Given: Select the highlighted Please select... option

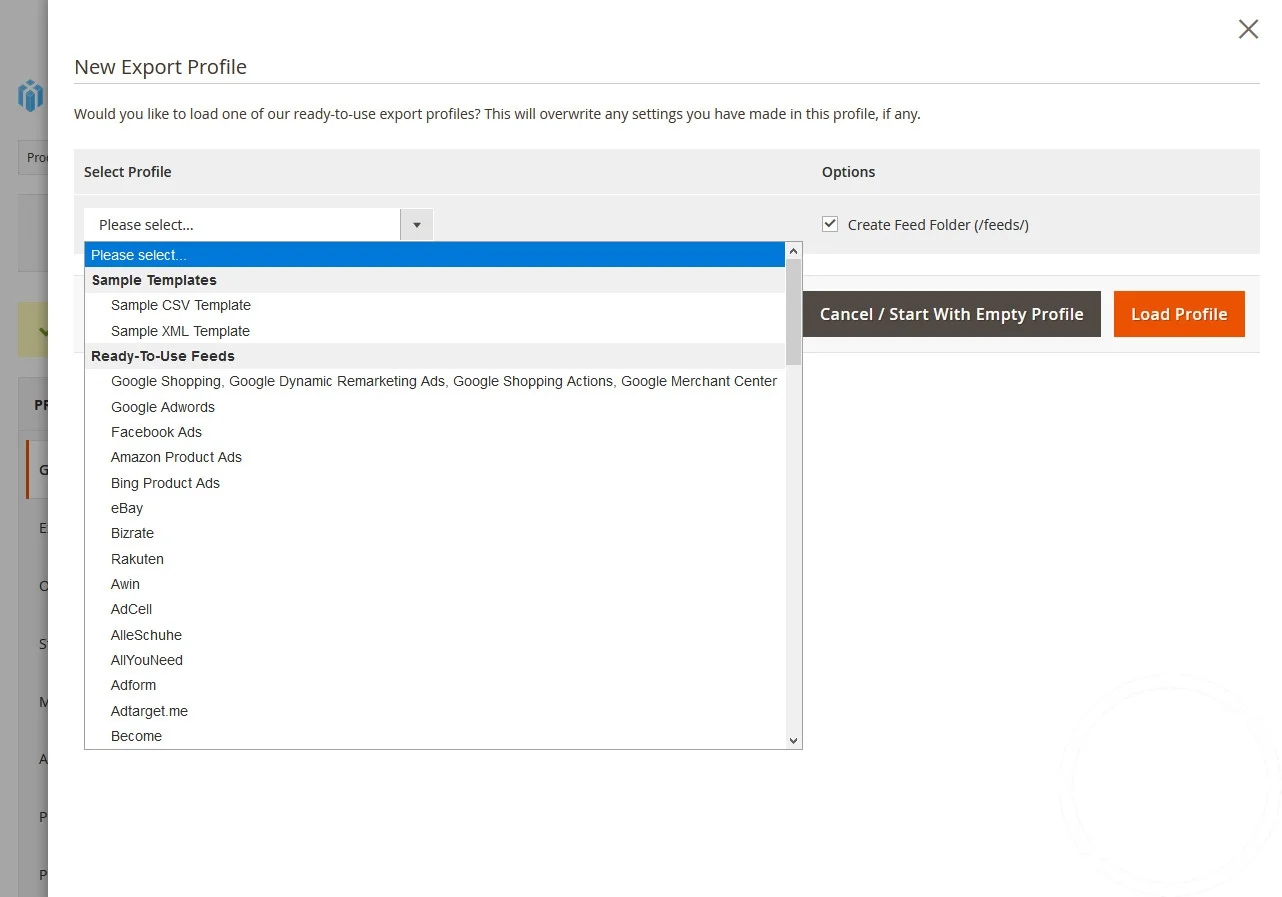Looking at the screenshot, I should point(435,255).
